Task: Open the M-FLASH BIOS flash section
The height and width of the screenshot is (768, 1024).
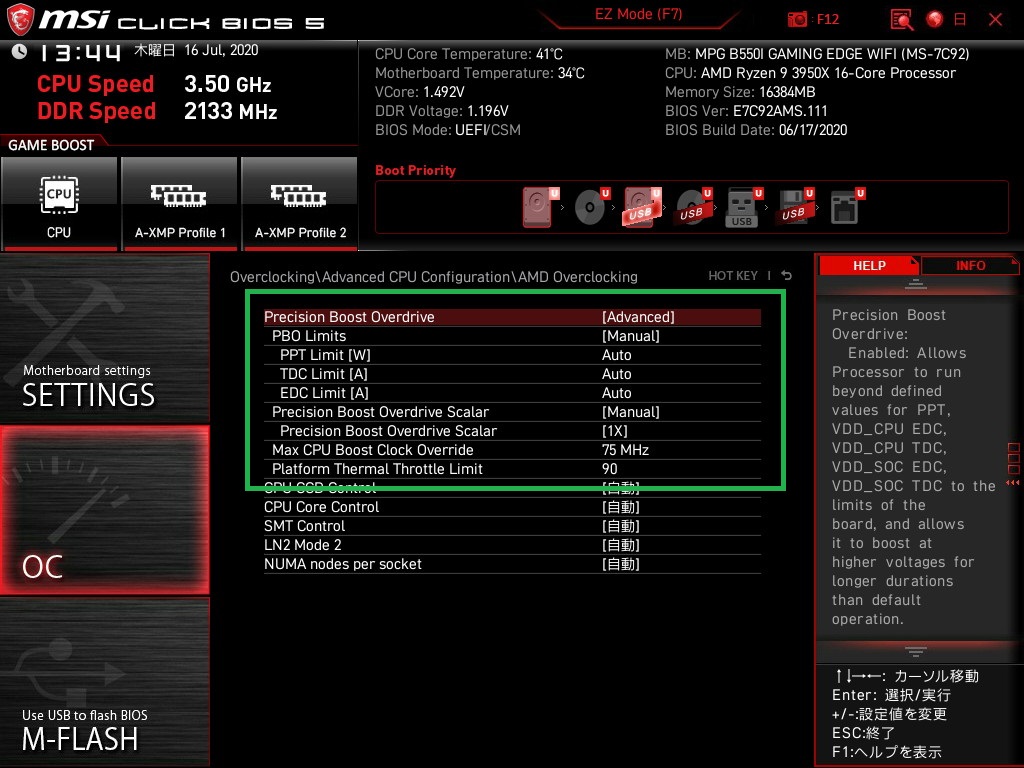Action: [104, 682]
